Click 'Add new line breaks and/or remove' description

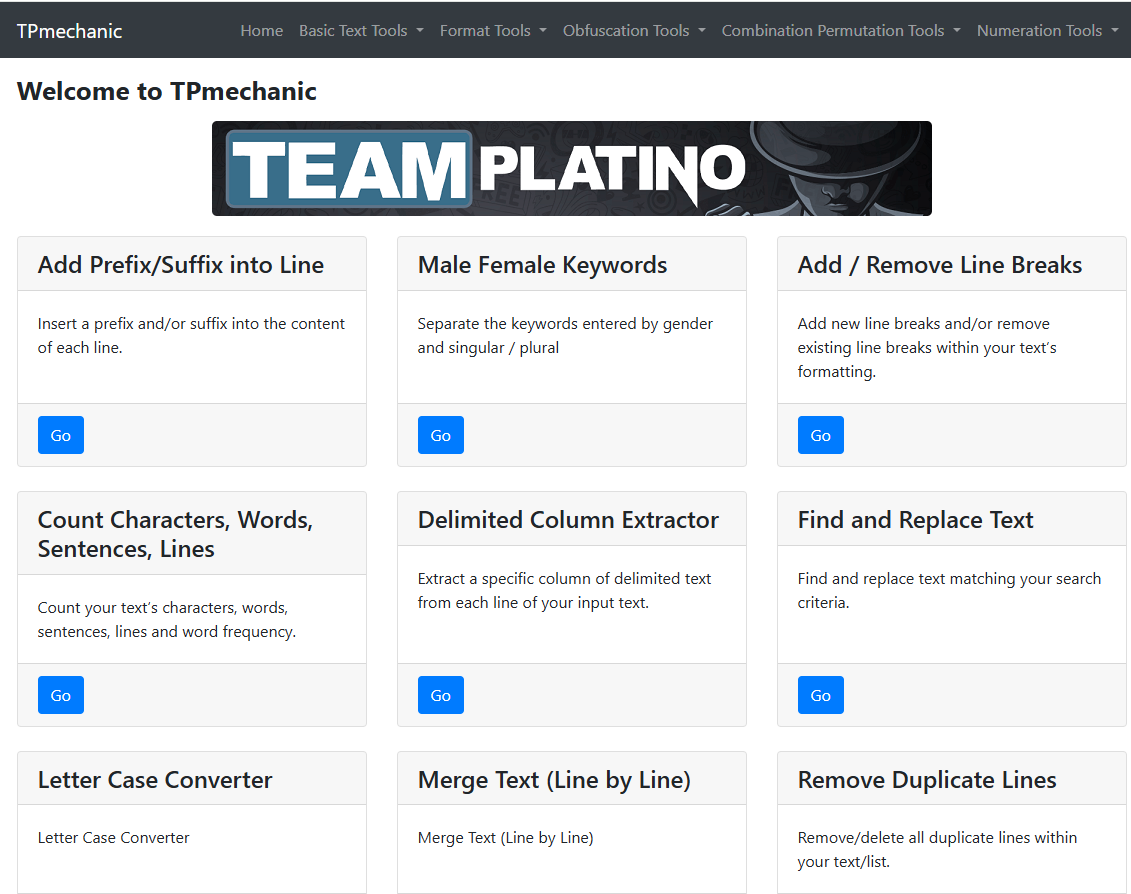tap(927, 347)
